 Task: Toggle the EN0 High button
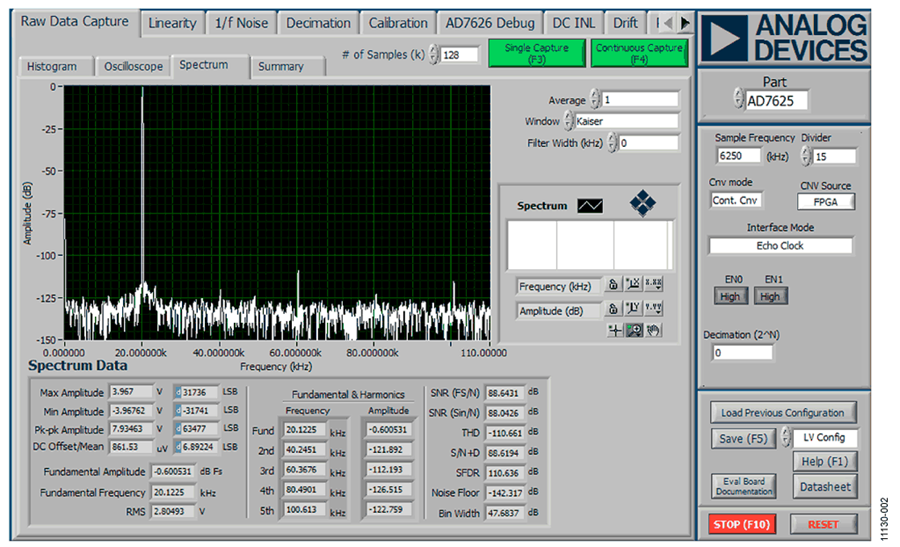[731, 296]
